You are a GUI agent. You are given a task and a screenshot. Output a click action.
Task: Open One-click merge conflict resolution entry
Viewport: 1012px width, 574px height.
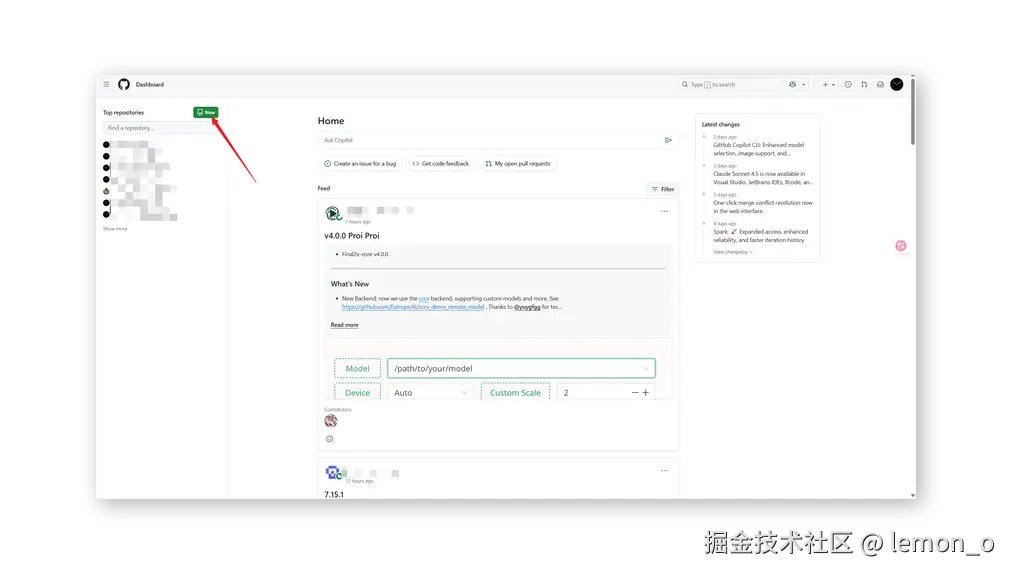tap(763, 207)
